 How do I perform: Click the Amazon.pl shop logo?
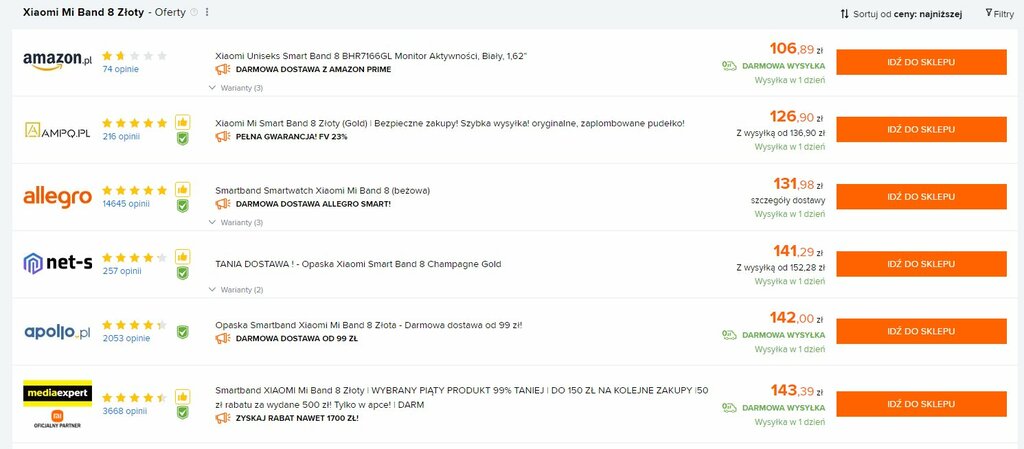(57, 61)
